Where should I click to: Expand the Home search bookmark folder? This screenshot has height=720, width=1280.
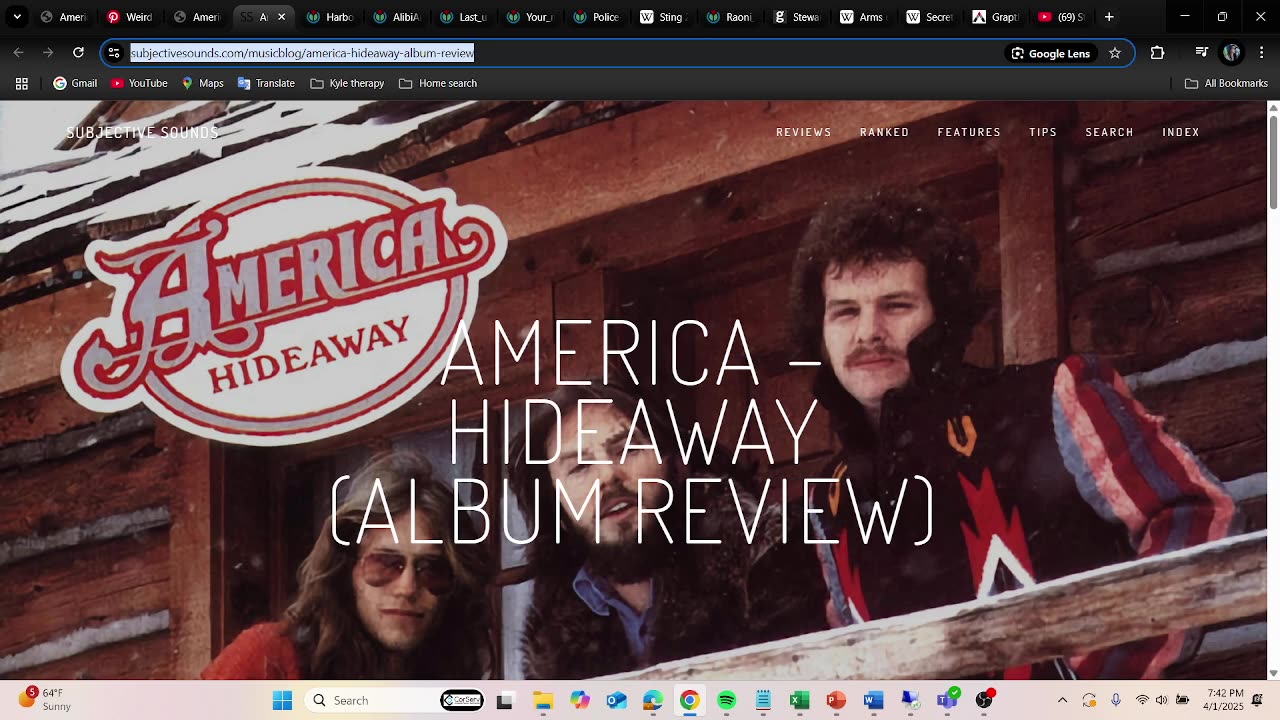438,83
